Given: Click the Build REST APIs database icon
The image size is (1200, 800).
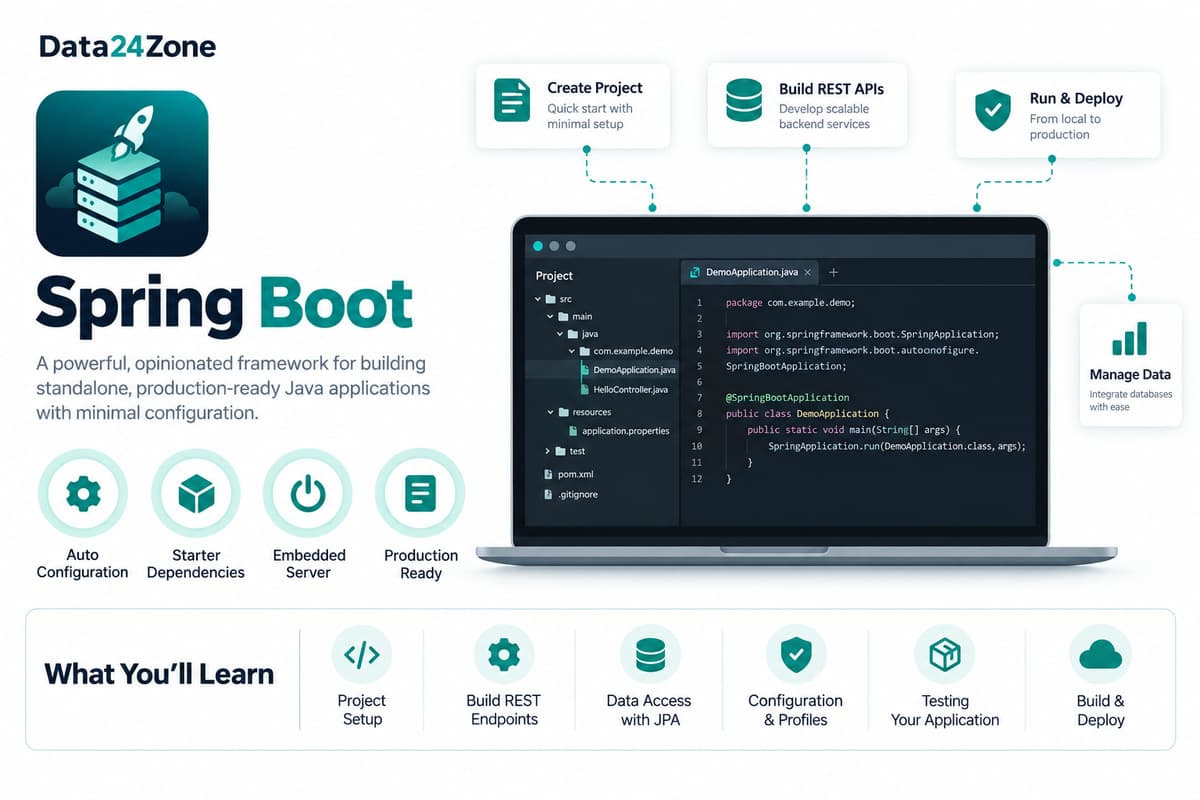Looking at the screenshot, I should point(743,100).
